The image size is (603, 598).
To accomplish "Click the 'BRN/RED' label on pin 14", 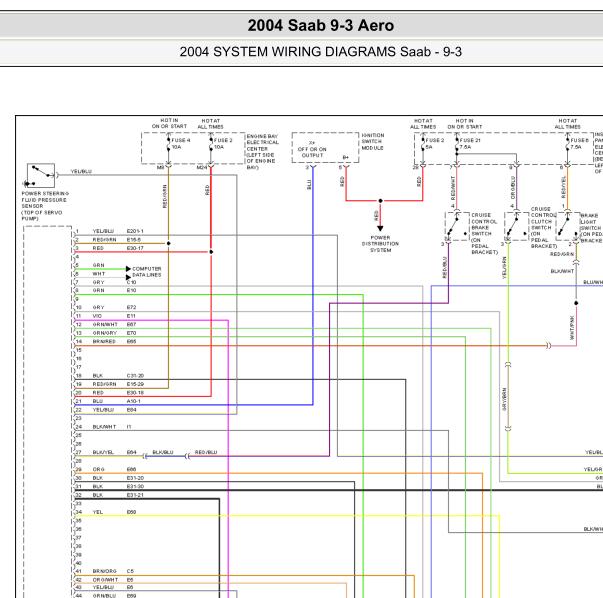I will pyautogui.click(x=104, y=341).
